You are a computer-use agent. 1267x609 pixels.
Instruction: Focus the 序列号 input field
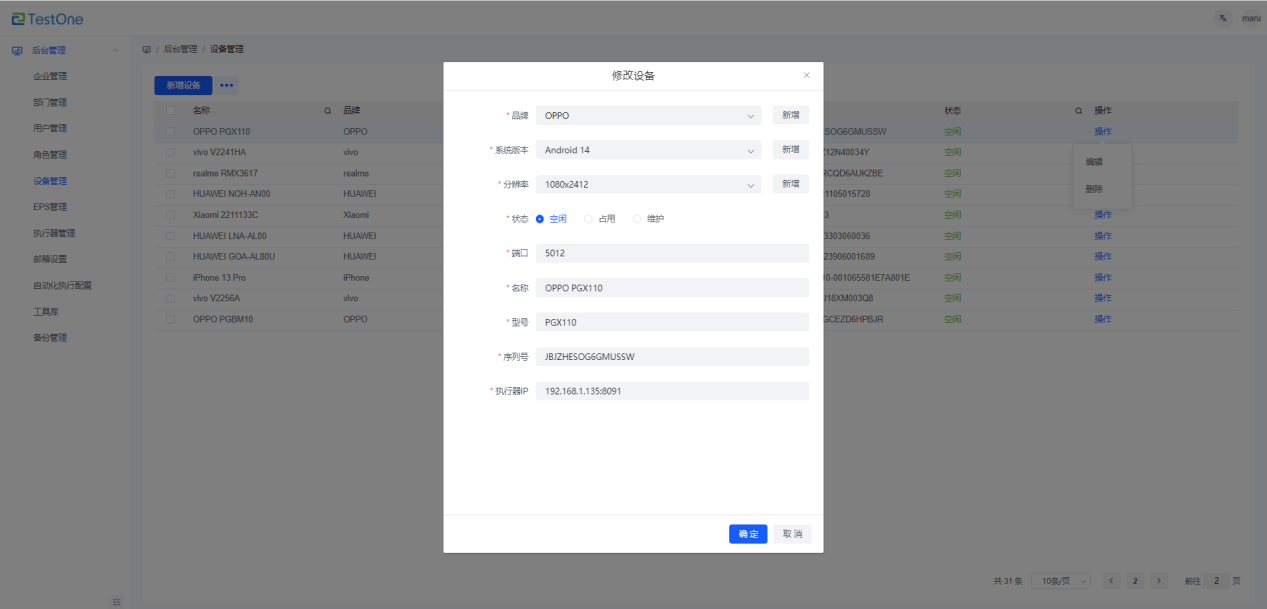point(672,357)
